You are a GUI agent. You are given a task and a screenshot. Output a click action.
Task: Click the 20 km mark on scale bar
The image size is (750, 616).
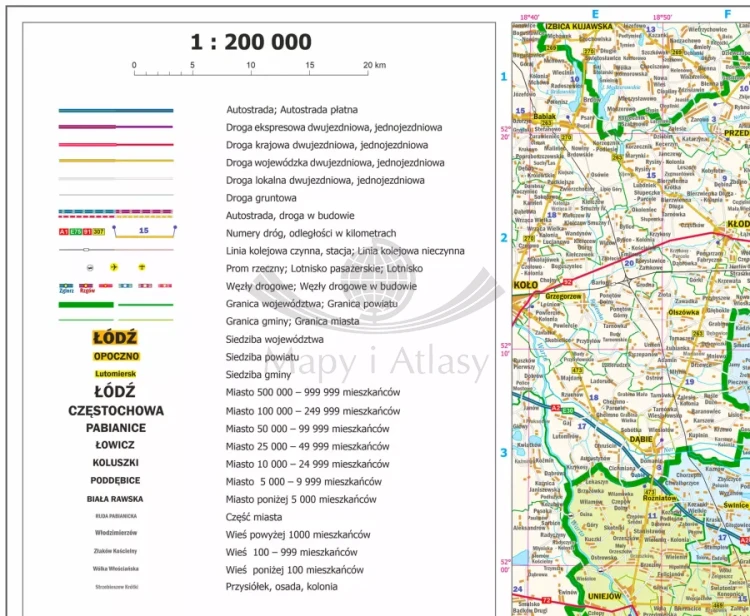pos(375,65)
